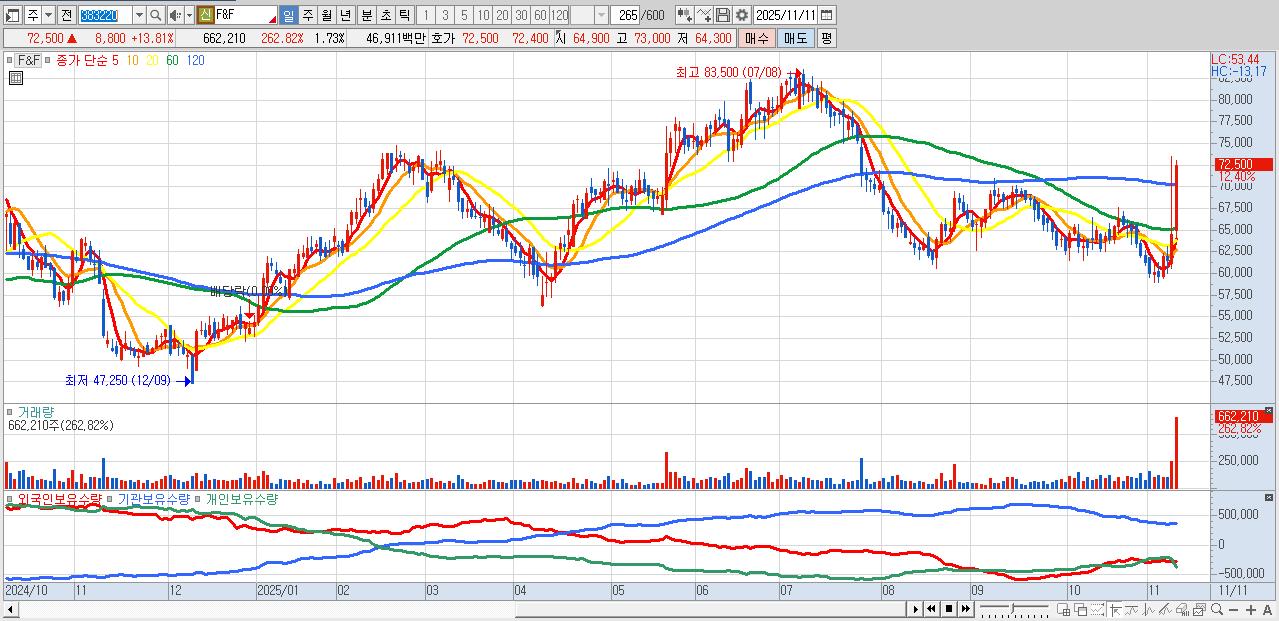Select the 분 (minute) period button
Screen dimensions: 1279x621
[366, 15]
